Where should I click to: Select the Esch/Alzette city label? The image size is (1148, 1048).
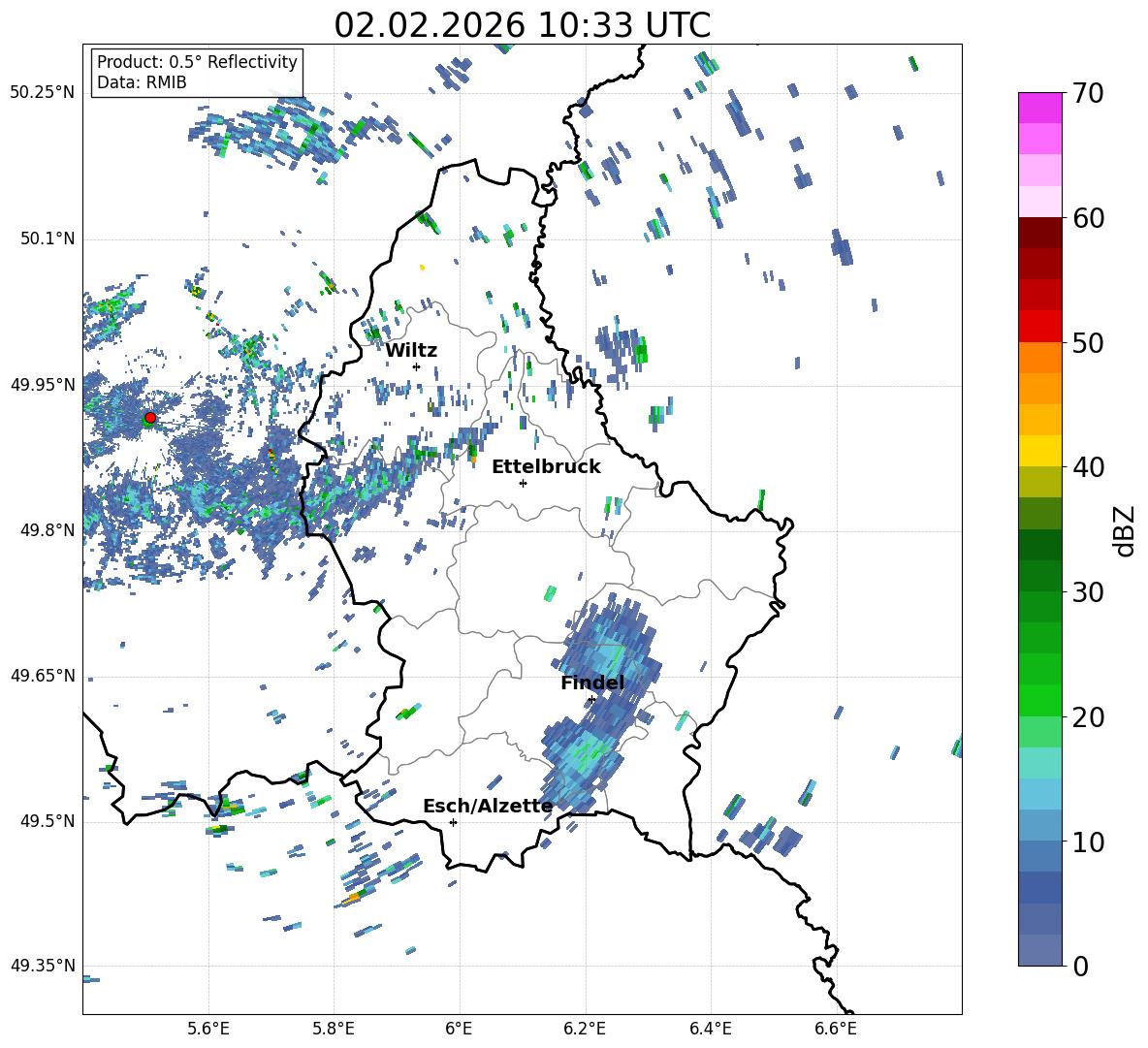(x=488, y=806)
